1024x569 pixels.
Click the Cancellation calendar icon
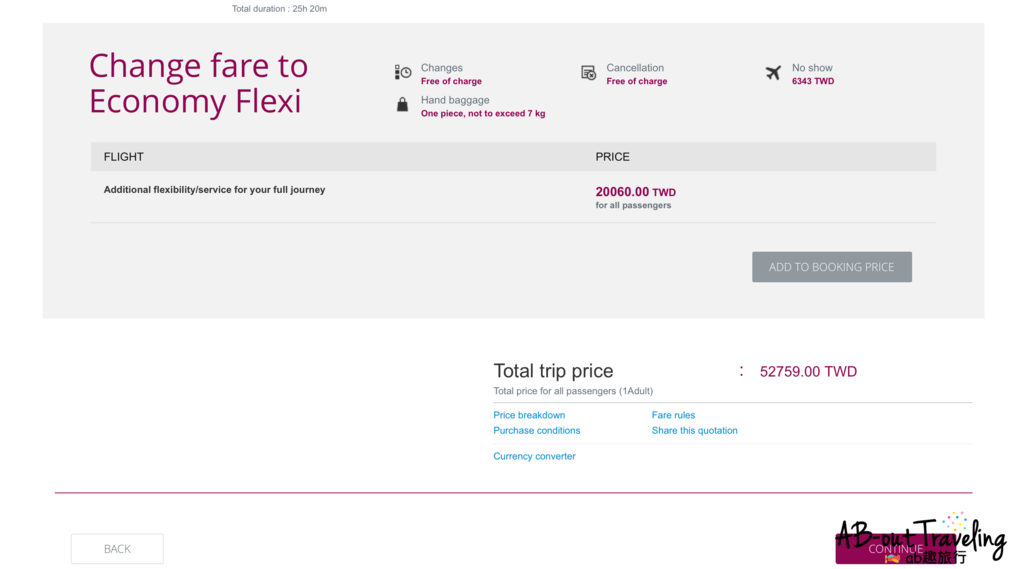pos(589,73)
